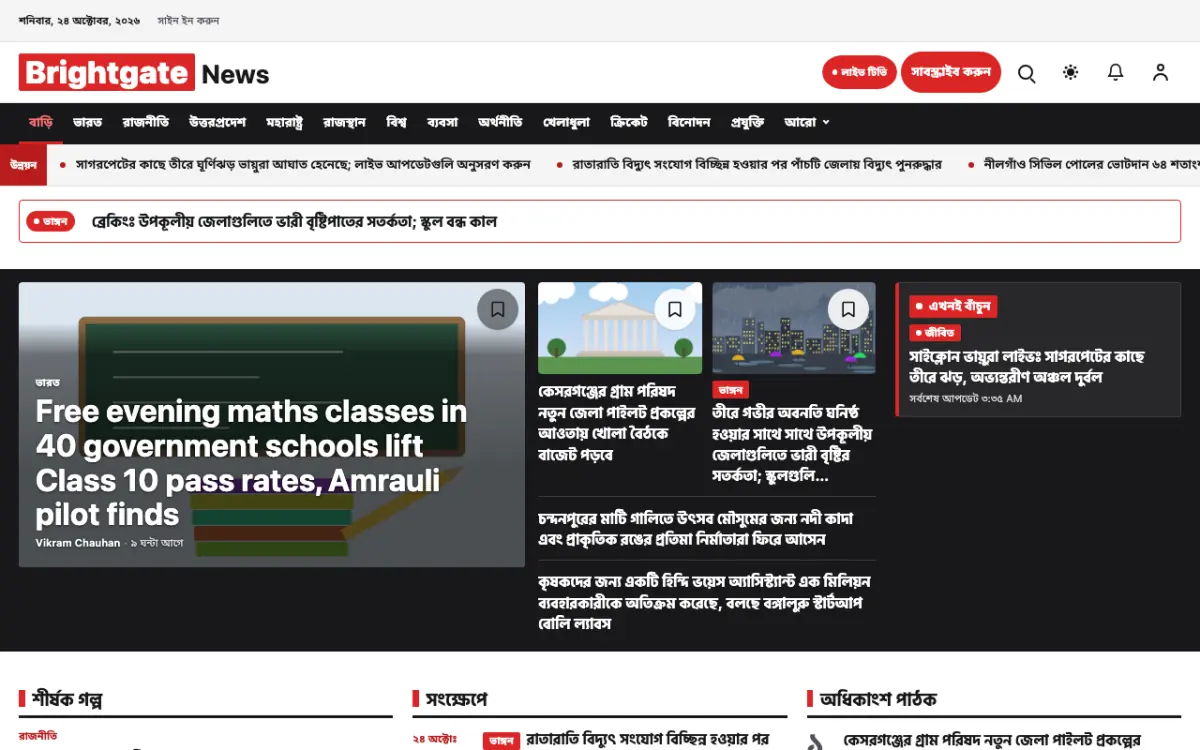Click the সাবস্ক্রাইব করুন button

(950, 72)
